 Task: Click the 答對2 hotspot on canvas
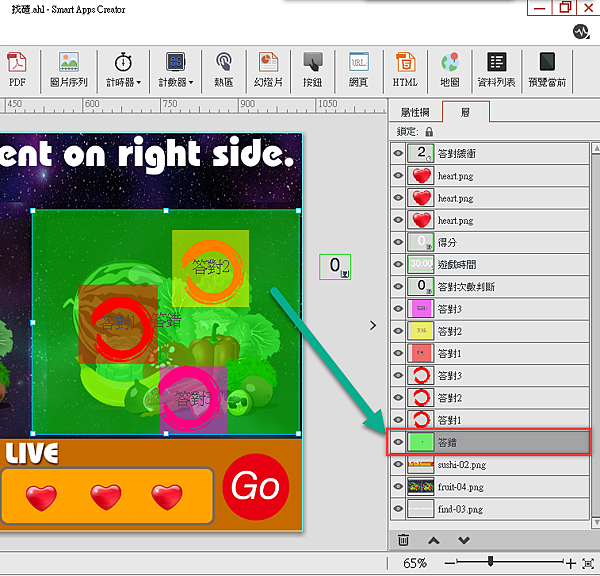(x=210, y=268)
